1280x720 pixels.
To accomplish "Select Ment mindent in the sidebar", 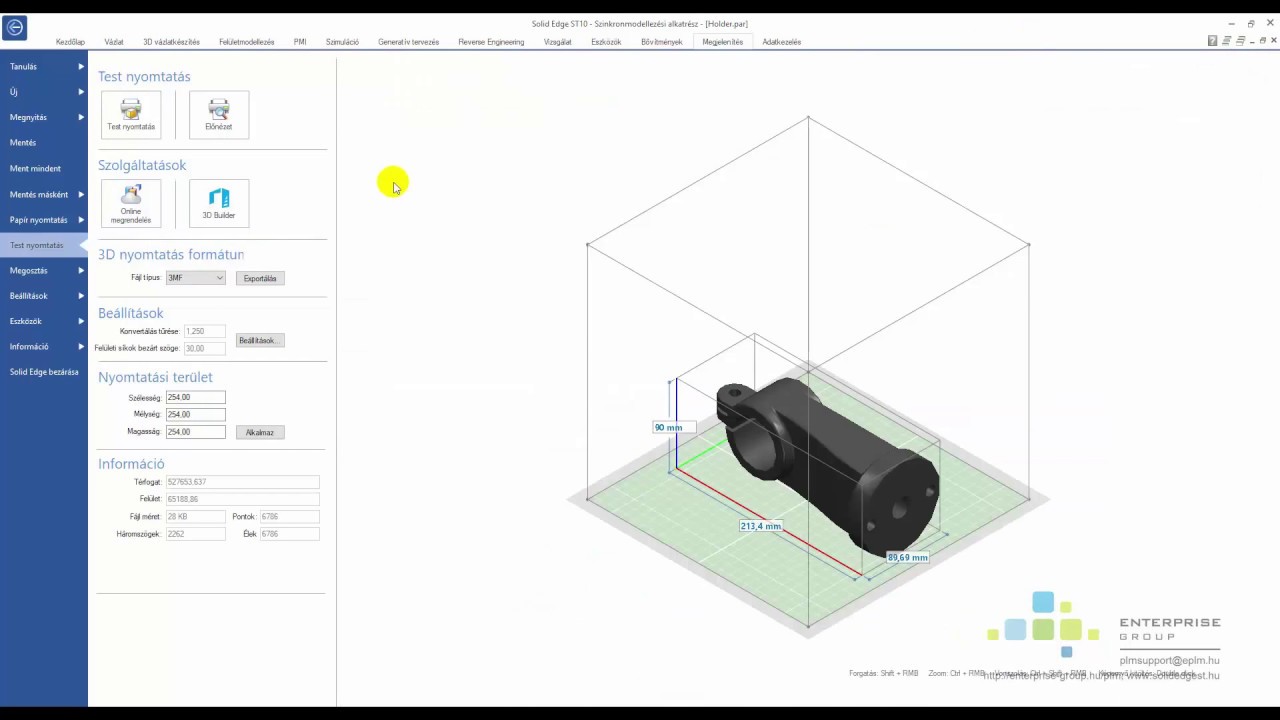I will point(44,168).
